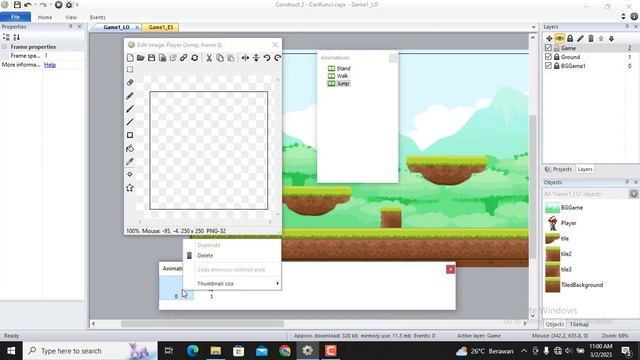Image resolution: width=640 pixels, height=360 pixels.
Task: Click the Mirror horizontally icon
Action: pyautogui.click(x=245, y=58)
